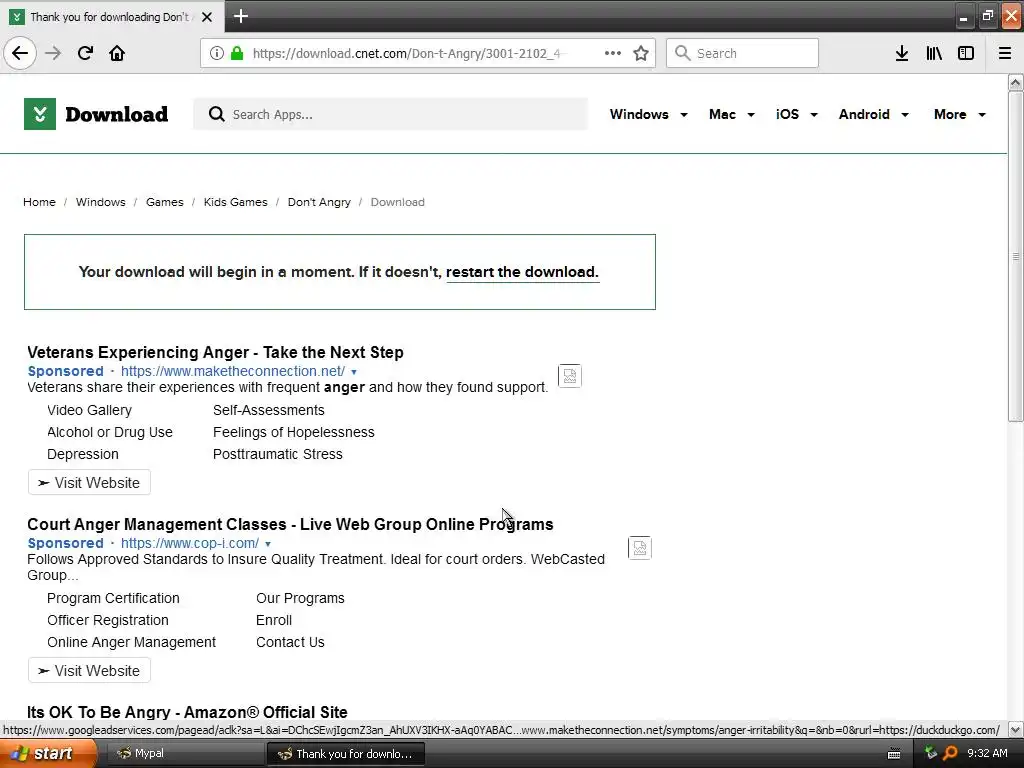Open Self-Assessments sitelink
The height and width of the screenshot is (768, 1024).
[268, 410]
